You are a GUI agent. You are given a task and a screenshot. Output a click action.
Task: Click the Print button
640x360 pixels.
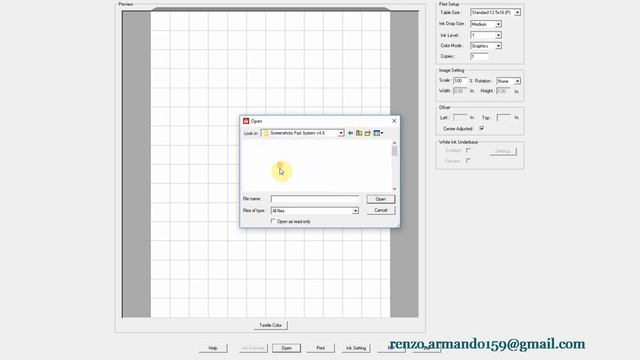320,348
